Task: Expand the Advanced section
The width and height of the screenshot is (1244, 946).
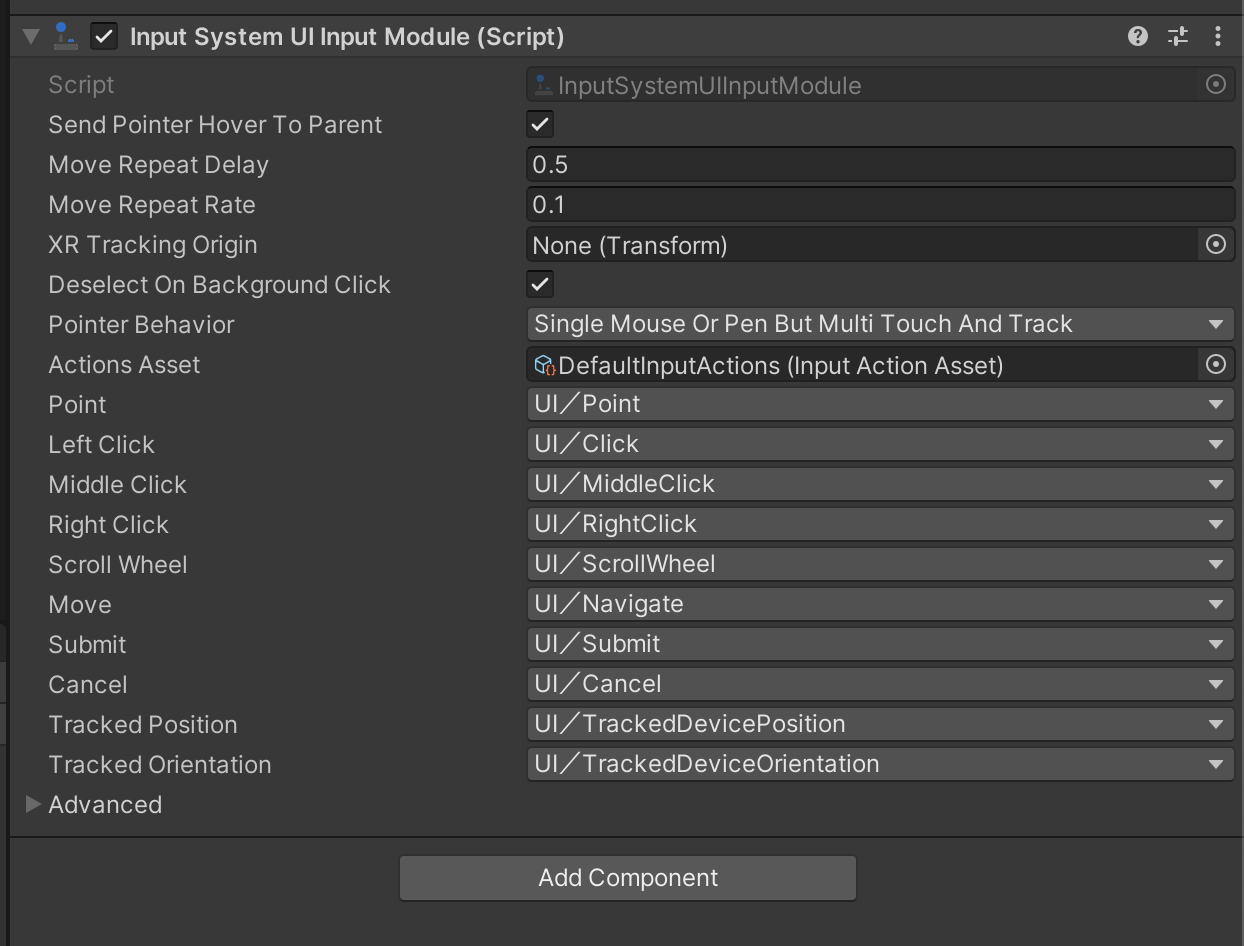Action: coord(33,804)
